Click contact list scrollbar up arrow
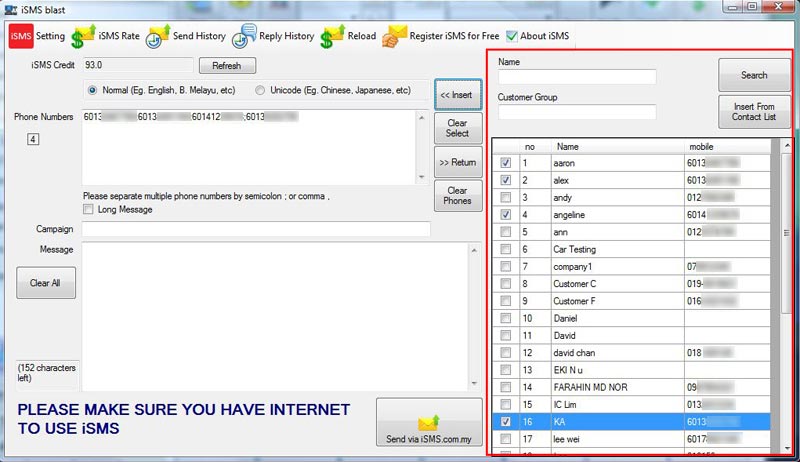The width and height of the screenshot is (800, 462). point(787,146)
